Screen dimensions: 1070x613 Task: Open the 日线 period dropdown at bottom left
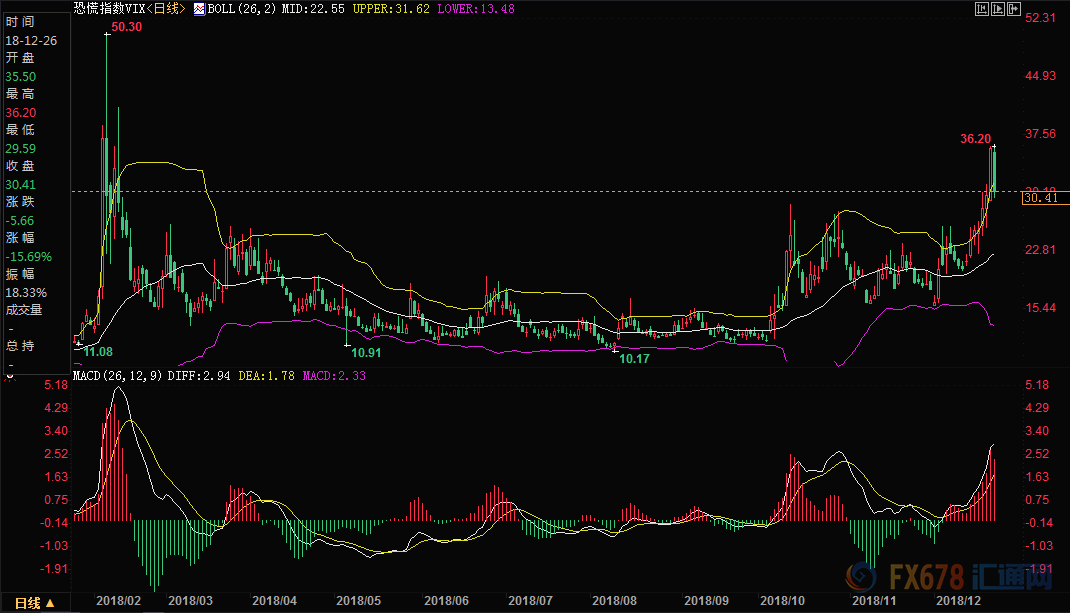point(52,603)
